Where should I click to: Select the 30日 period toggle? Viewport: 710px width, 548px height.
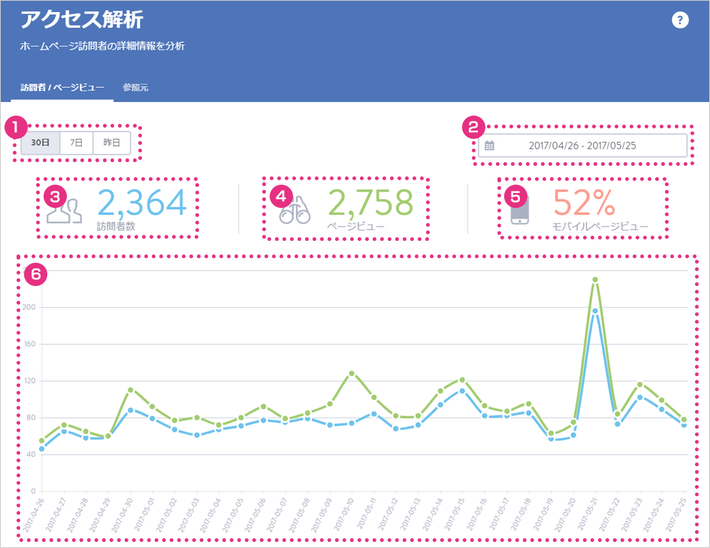tap(40, 143)
